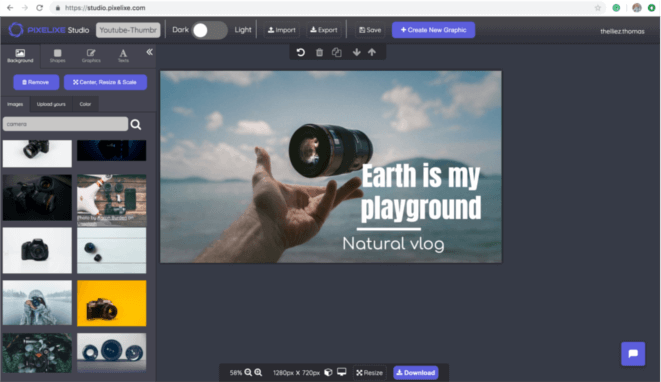
Task: Select the 'Natural vlog' subtitle text
Action: tap(393, 244)
